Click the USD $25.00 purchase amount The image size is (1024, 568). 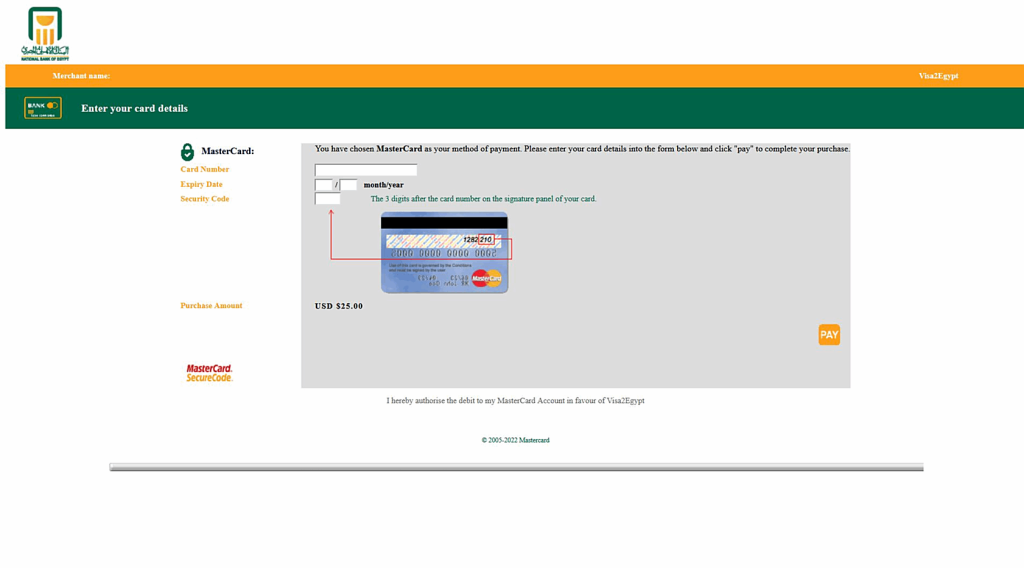tap(339, 306)
